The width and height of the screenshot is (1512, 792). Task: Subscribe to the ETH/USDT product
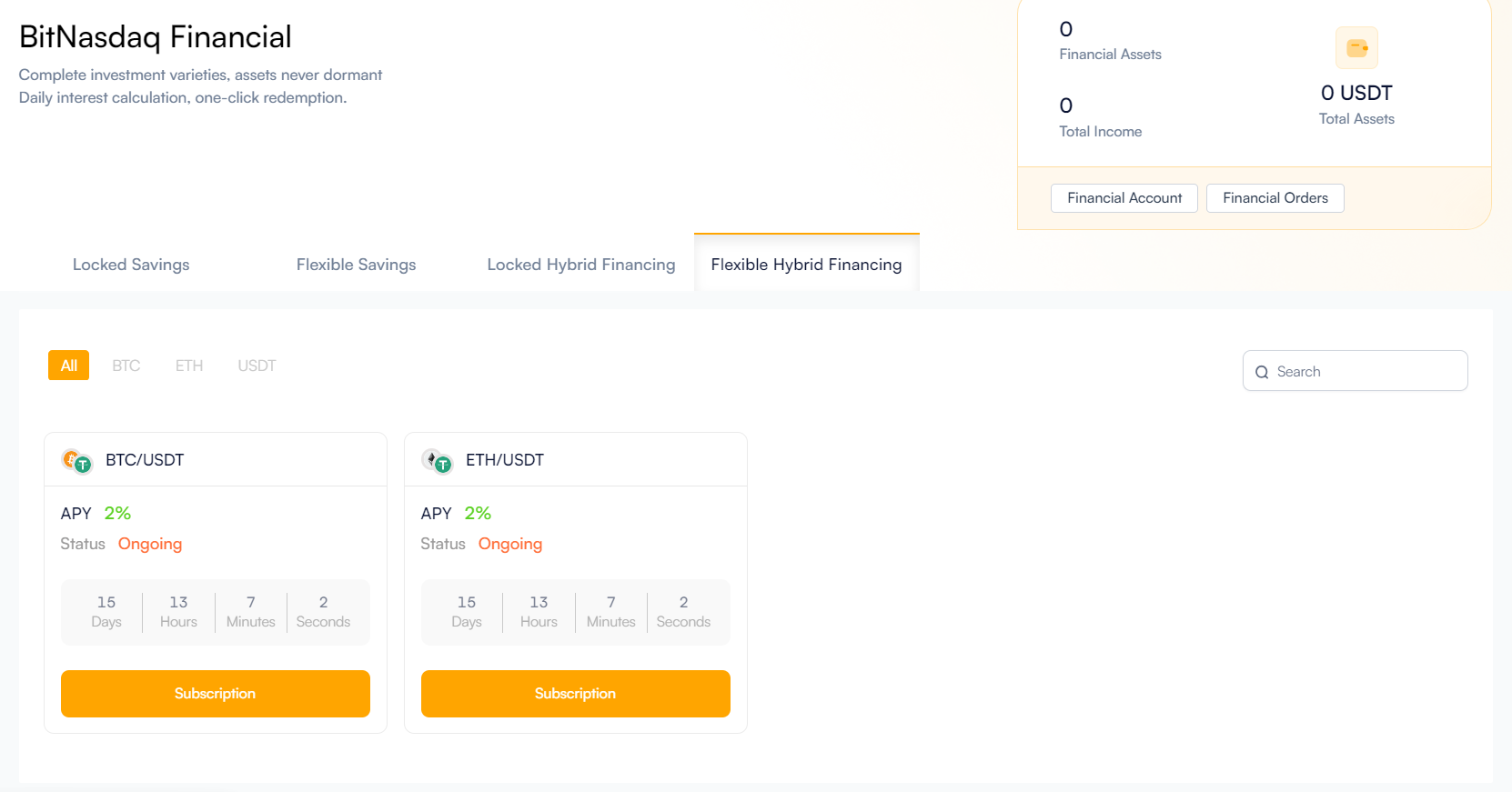575,694
